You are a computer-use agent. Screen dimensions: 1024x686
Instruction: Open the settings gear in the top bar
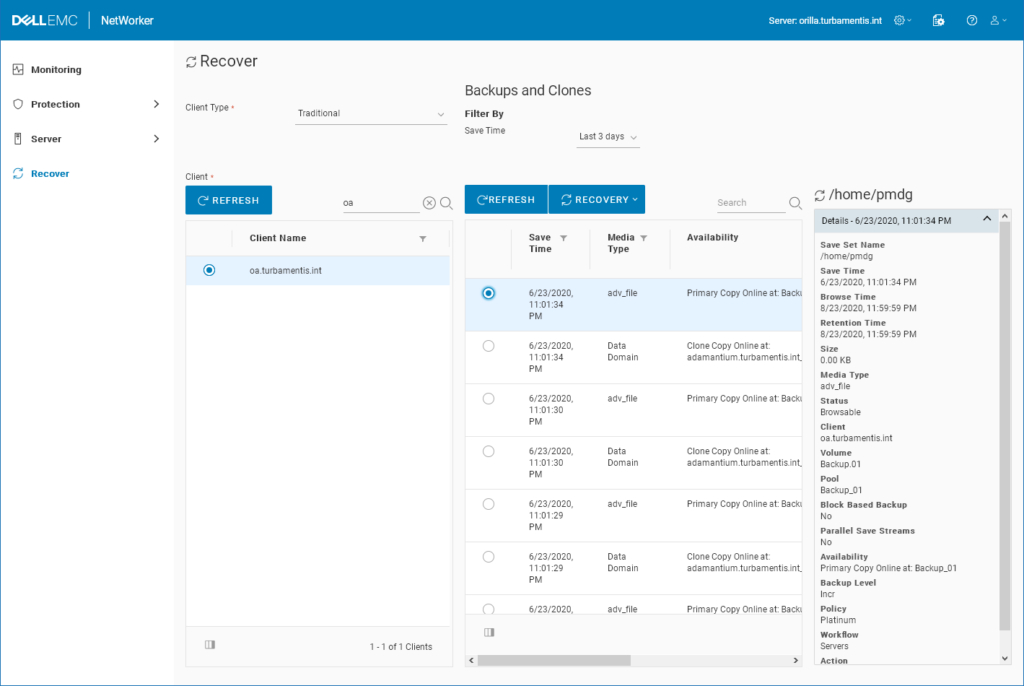click(898, 19)
